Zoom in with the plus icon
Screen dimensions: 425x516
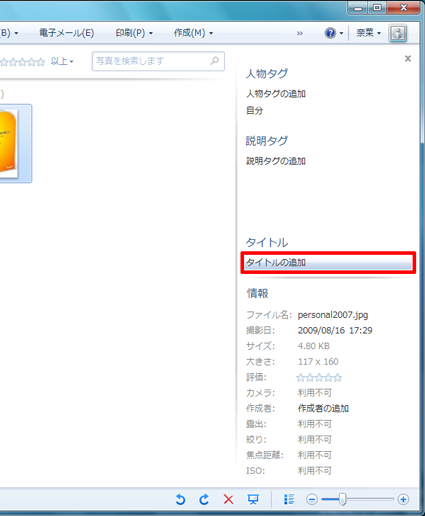(x=403, y=499)
